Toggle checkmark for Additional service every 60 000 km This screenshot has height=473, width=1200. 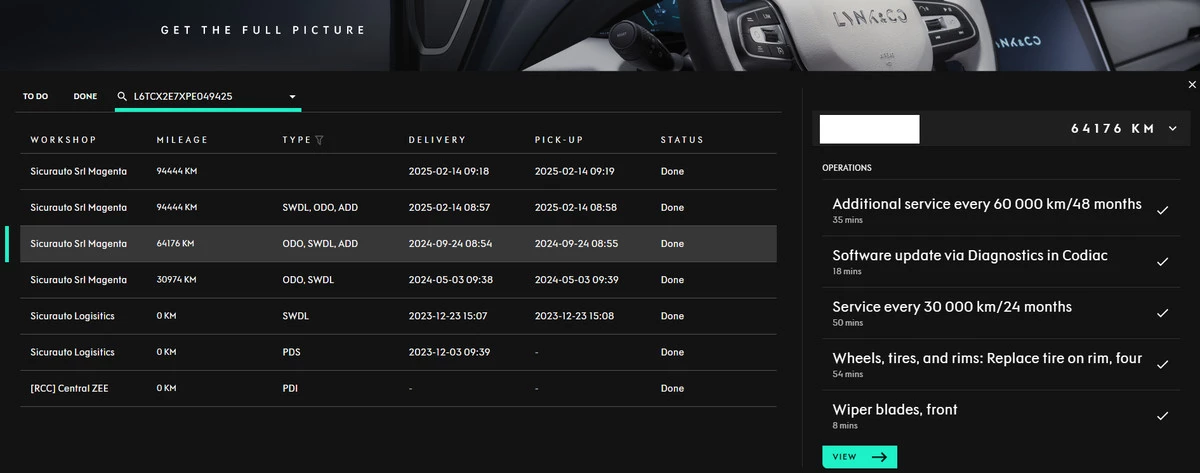pos(1161,210)
